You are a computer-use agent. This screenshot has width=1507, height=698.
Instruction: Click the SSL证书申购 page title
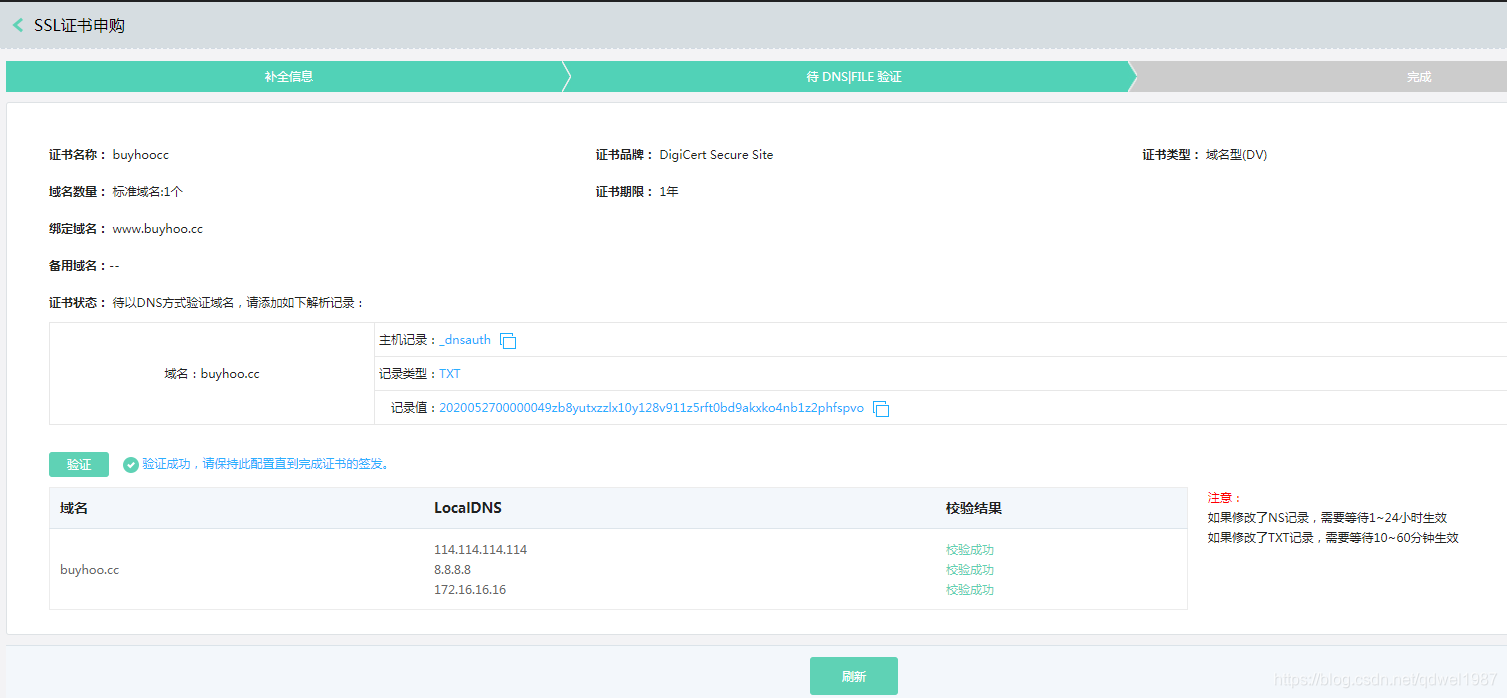(80, 26)
